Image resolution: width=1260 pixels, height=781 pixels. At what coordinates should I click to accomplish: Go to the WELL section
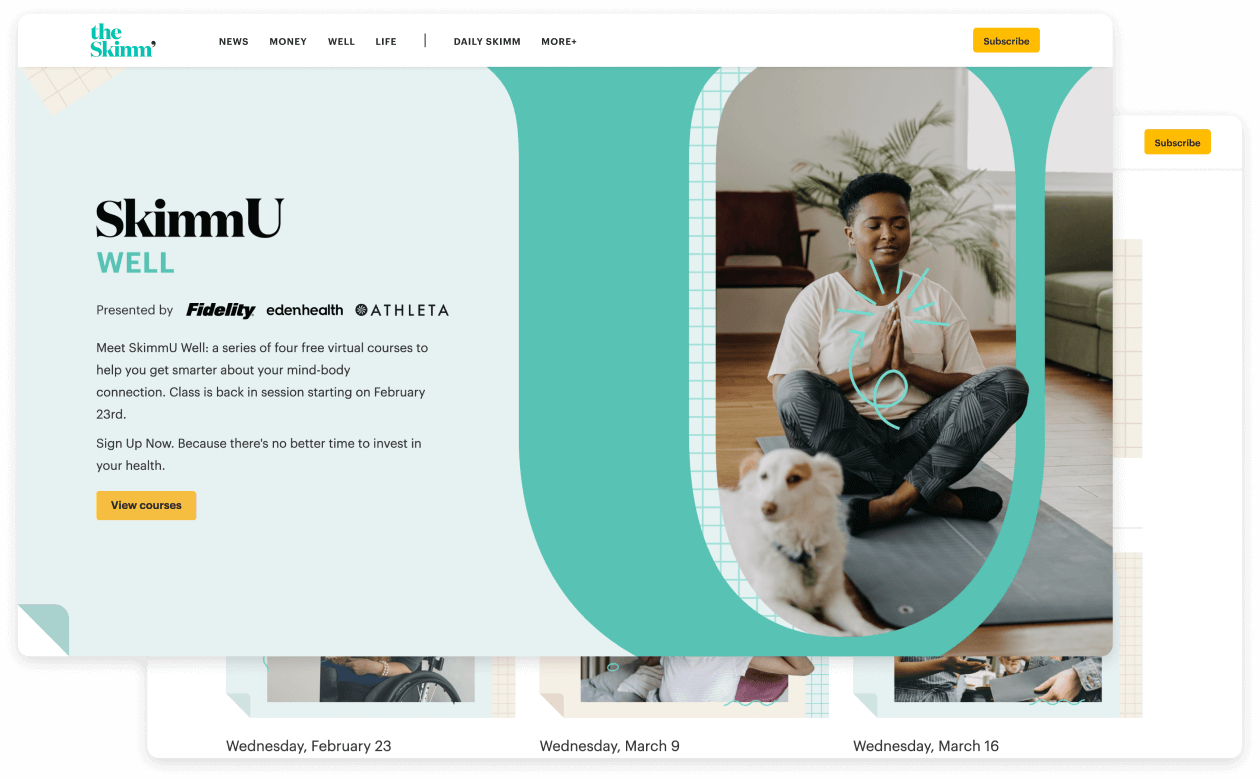tap(341, 42)
